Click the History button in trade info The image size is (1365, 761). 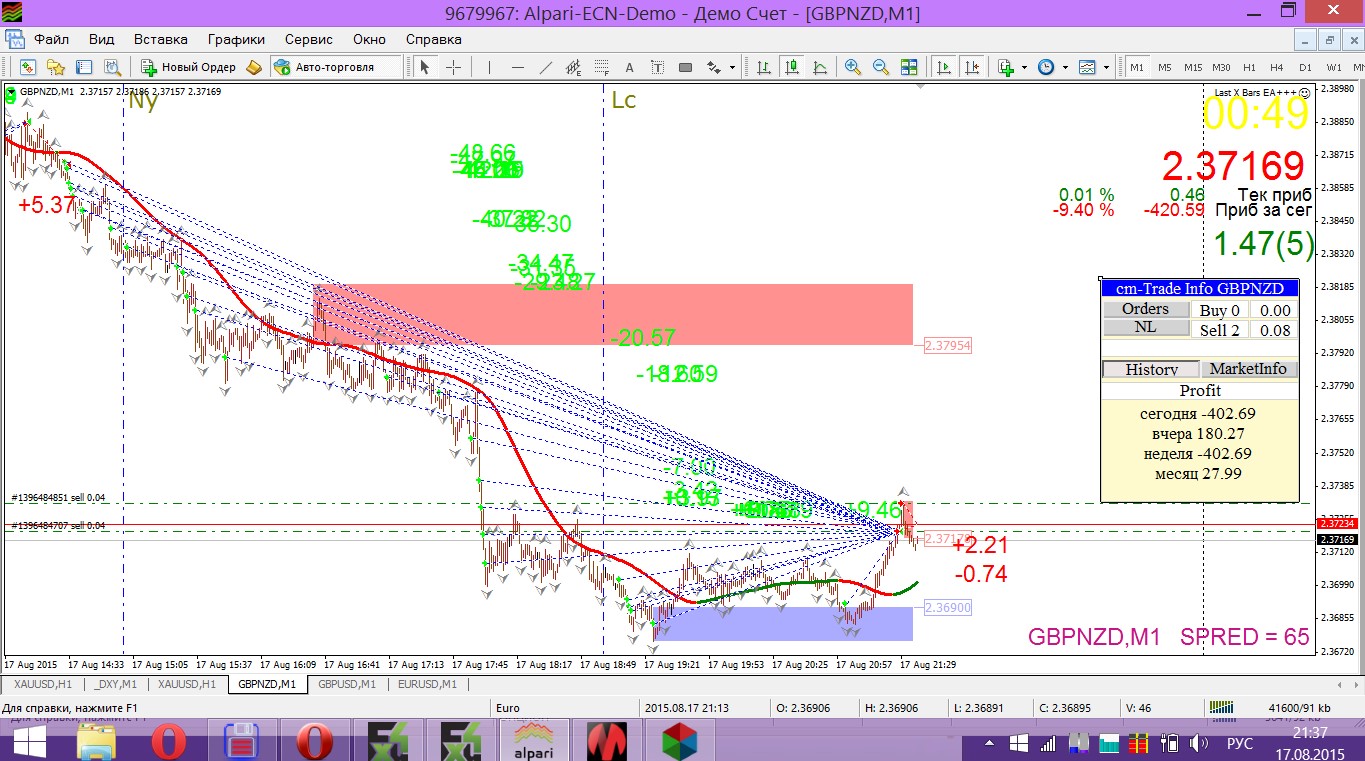1150,369
